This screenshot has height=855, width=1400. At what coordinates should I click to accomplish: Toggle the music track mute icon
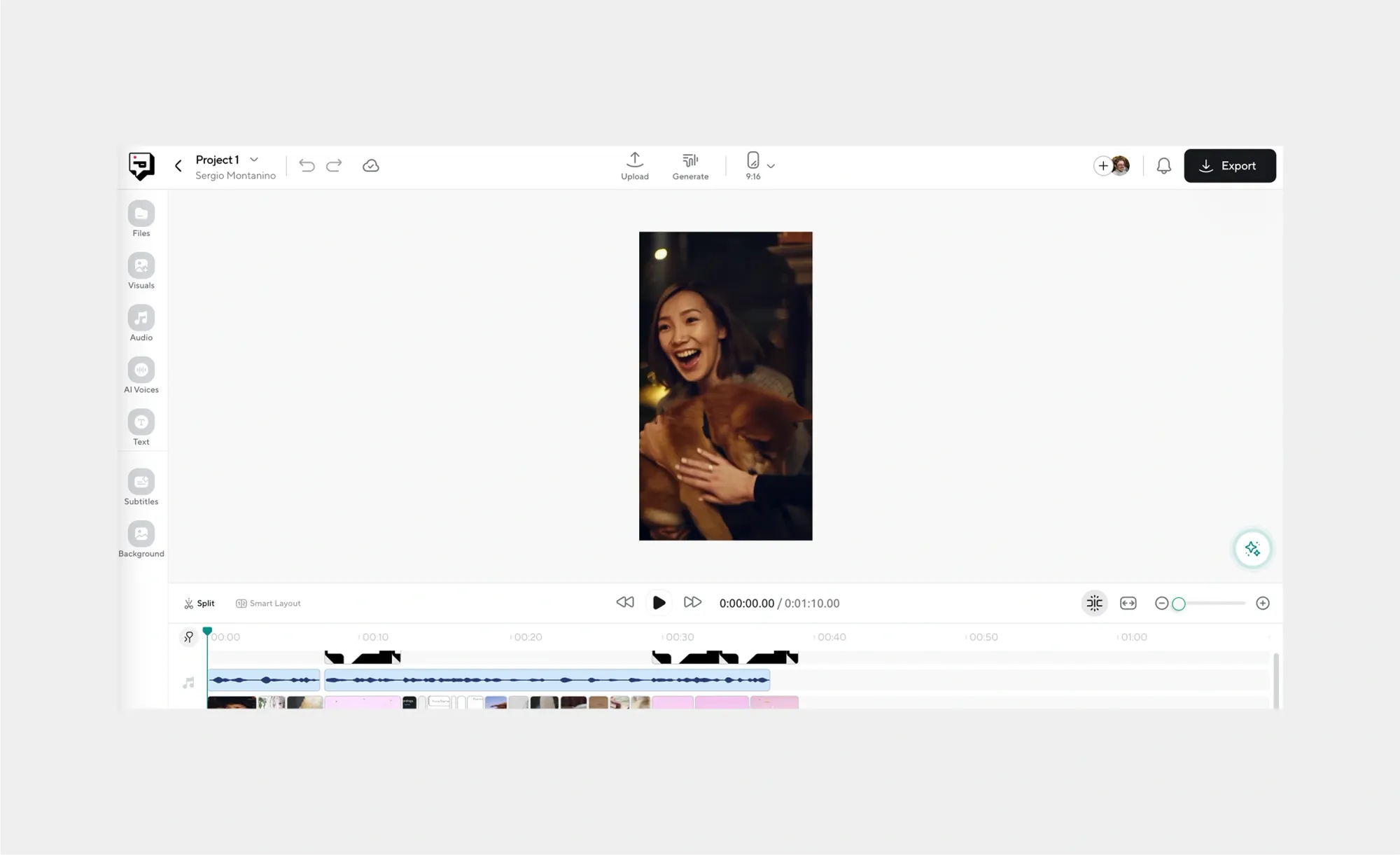click(188, 682)
